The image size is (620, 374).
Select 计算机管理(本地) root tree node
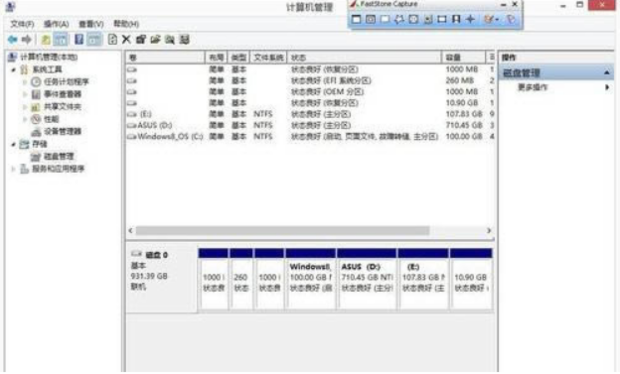coord(49,57)
